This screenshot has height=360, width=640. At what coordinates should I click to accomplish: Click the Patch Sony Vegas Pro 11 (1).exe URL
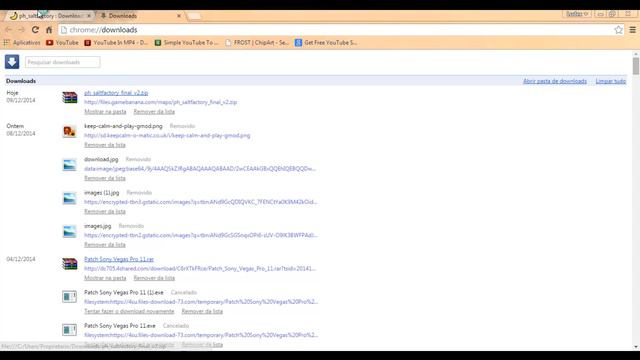pyautogui.click(x=201, y=302)
